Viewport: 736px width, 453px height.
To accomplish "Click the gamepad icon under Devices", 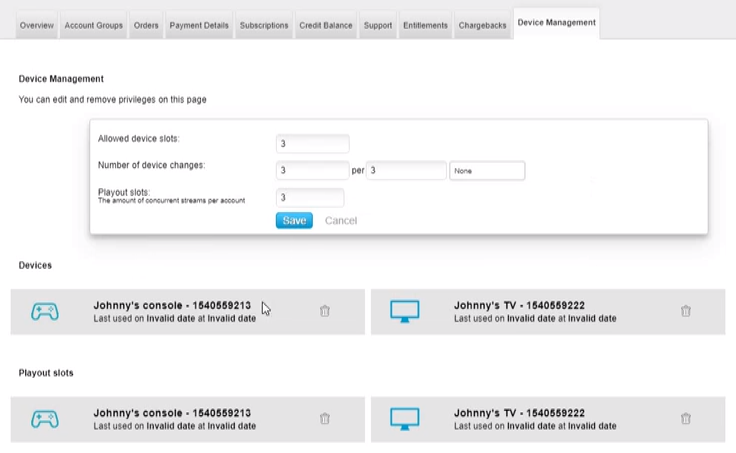I will click(x=44, y=312).
